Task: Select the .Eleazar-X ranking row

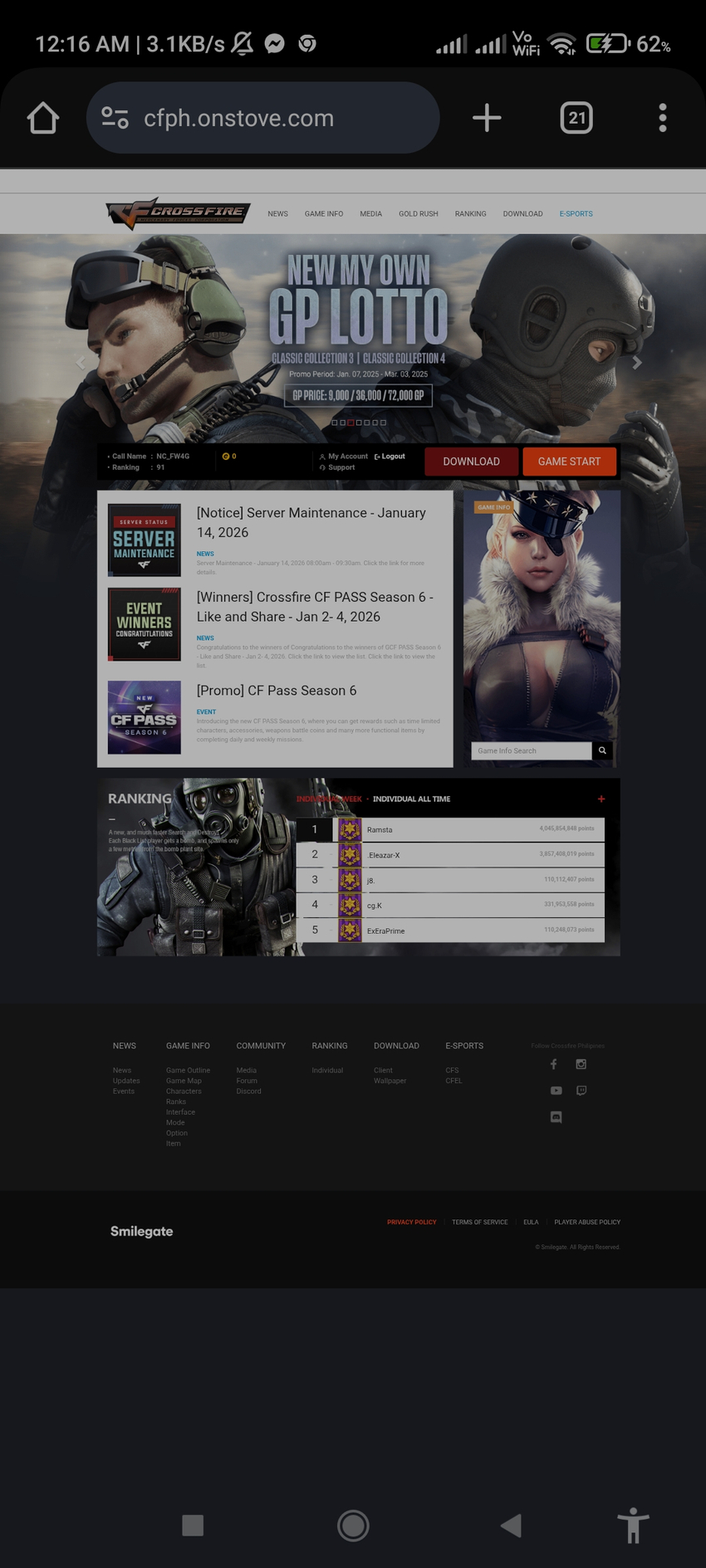Action: pos(450,855)
